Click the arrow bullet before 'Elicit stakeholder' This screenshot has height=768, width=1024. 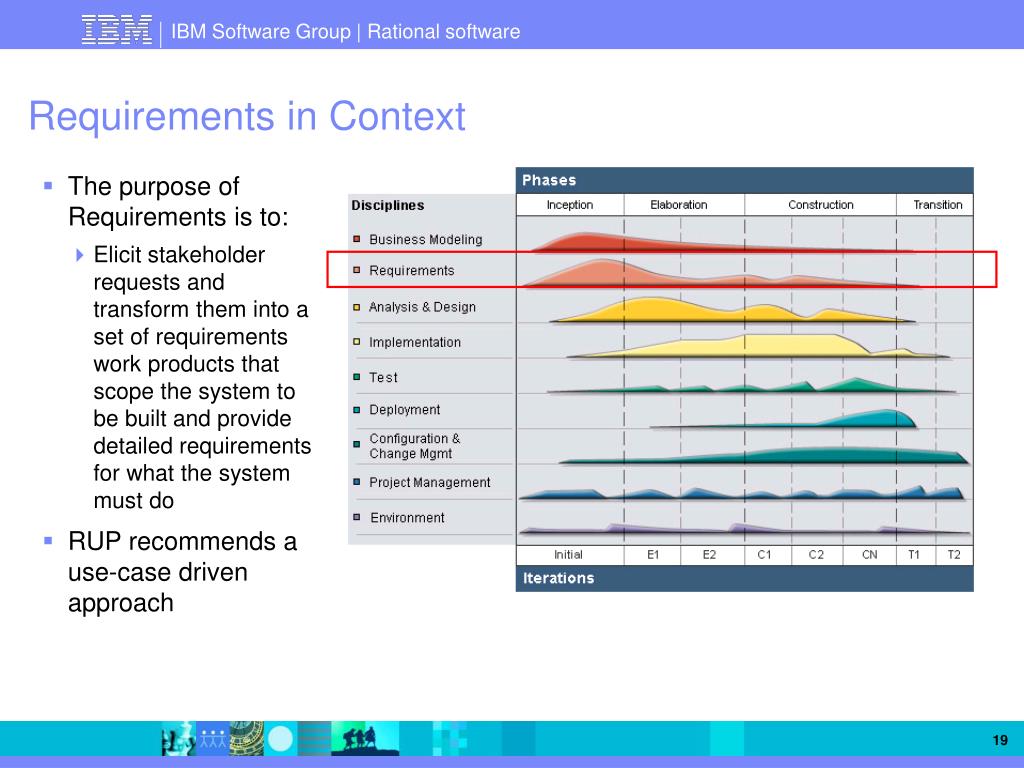coord(80,255)
